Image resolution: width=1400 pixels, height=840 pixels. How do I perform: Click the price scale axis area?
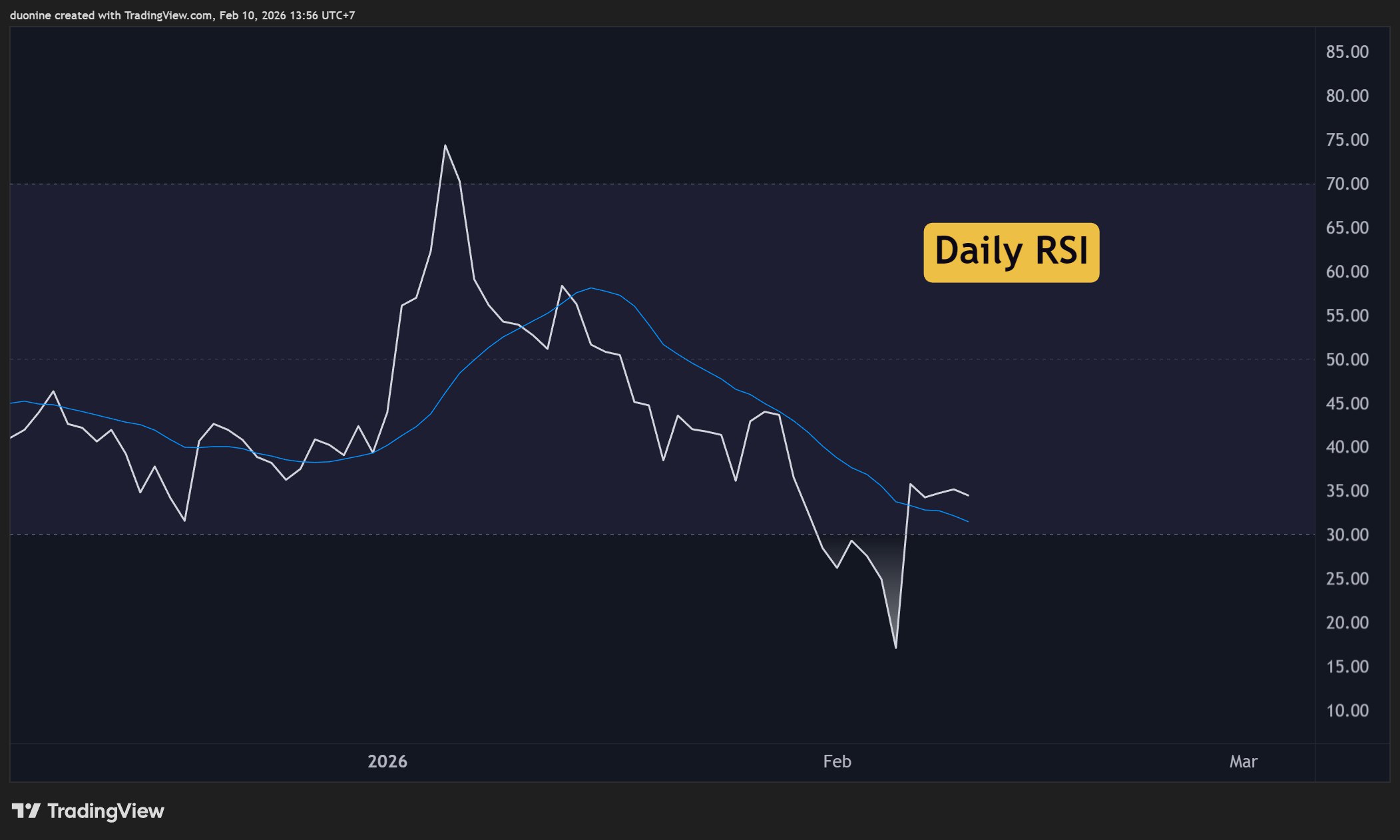(1352, 399)
